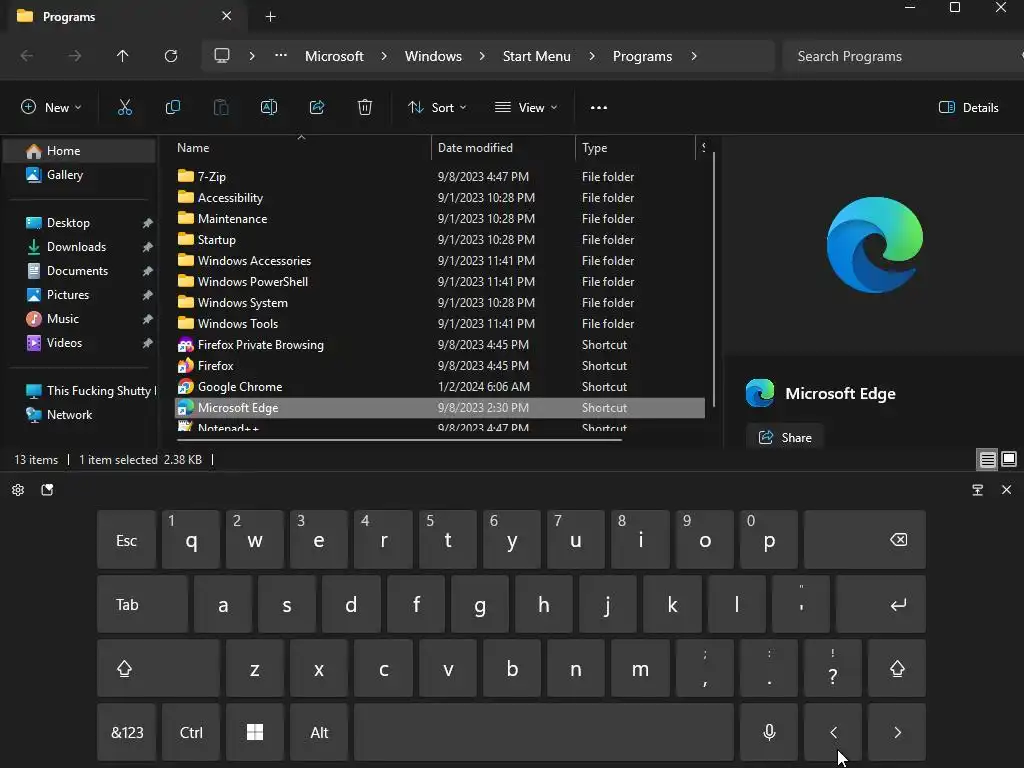Tap the left arrow key
Screen dimensions: 1024x768
pos(833,732)
